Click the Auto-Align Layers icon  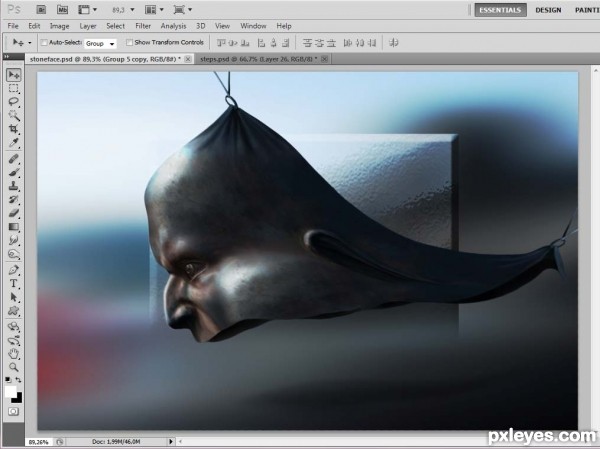[393, 42]
